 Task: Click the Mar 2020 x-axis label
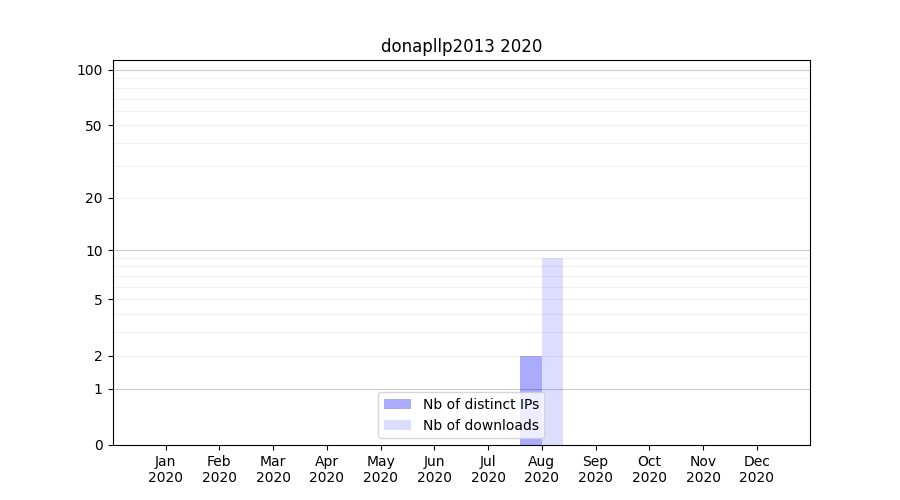(x=273, y=469)
